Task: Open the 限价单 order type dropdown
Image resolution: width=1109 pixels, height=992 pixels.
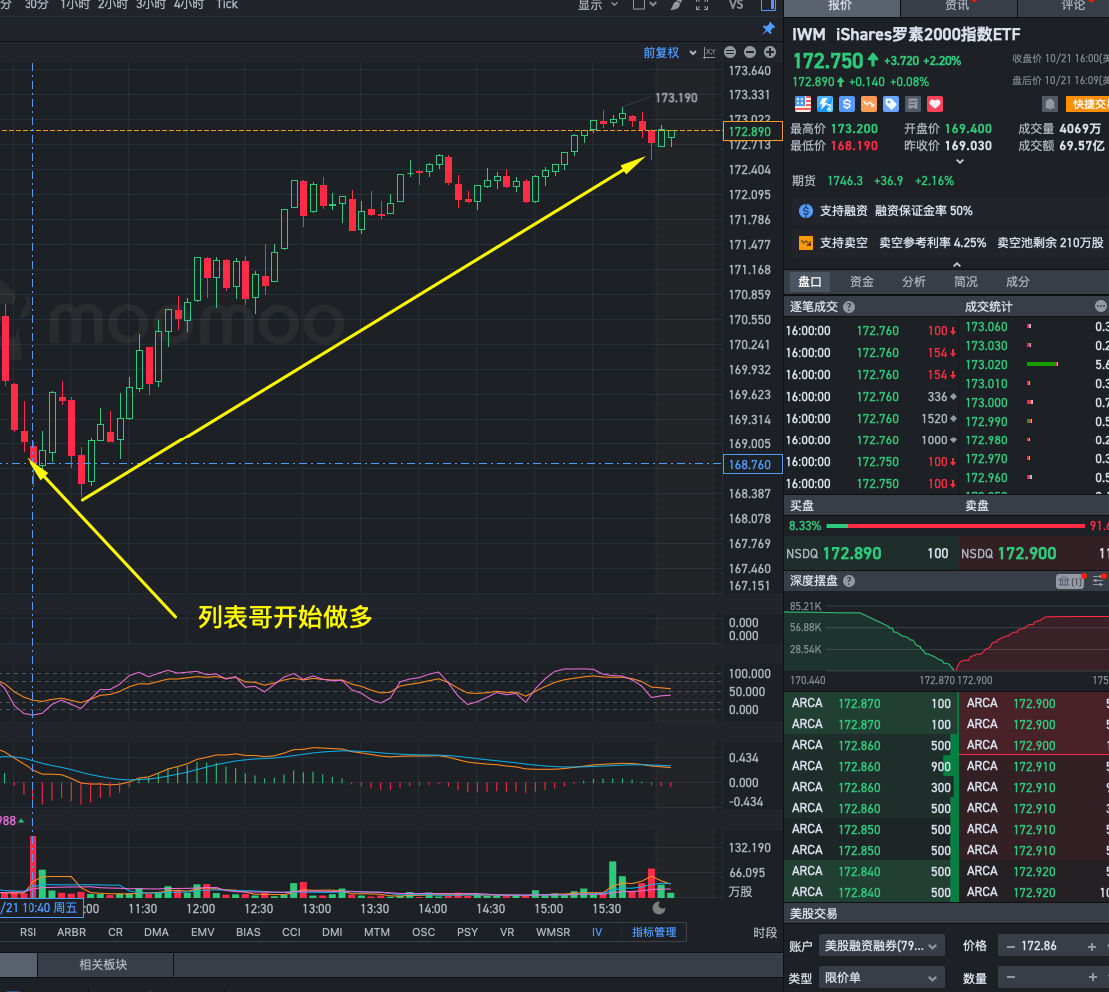Action: click(x=882, y=978)
